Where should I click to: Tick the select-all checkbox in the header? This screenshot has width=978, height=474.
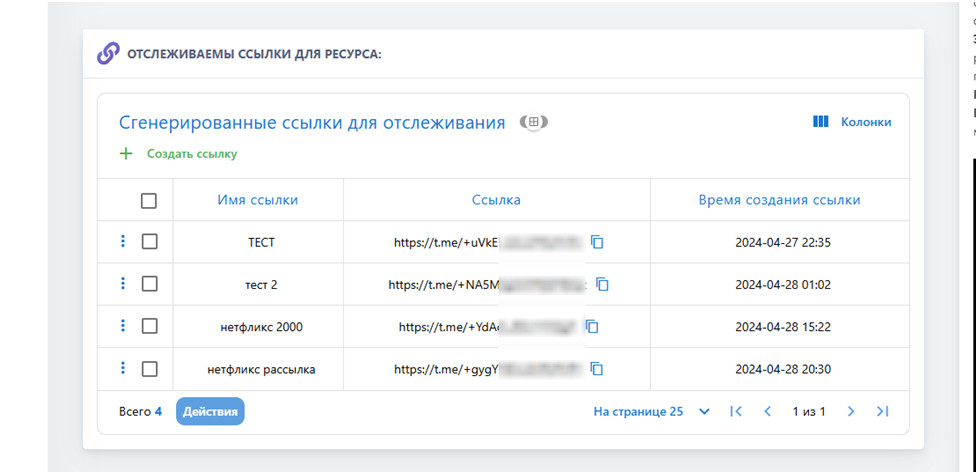click(x=149, y=200)
